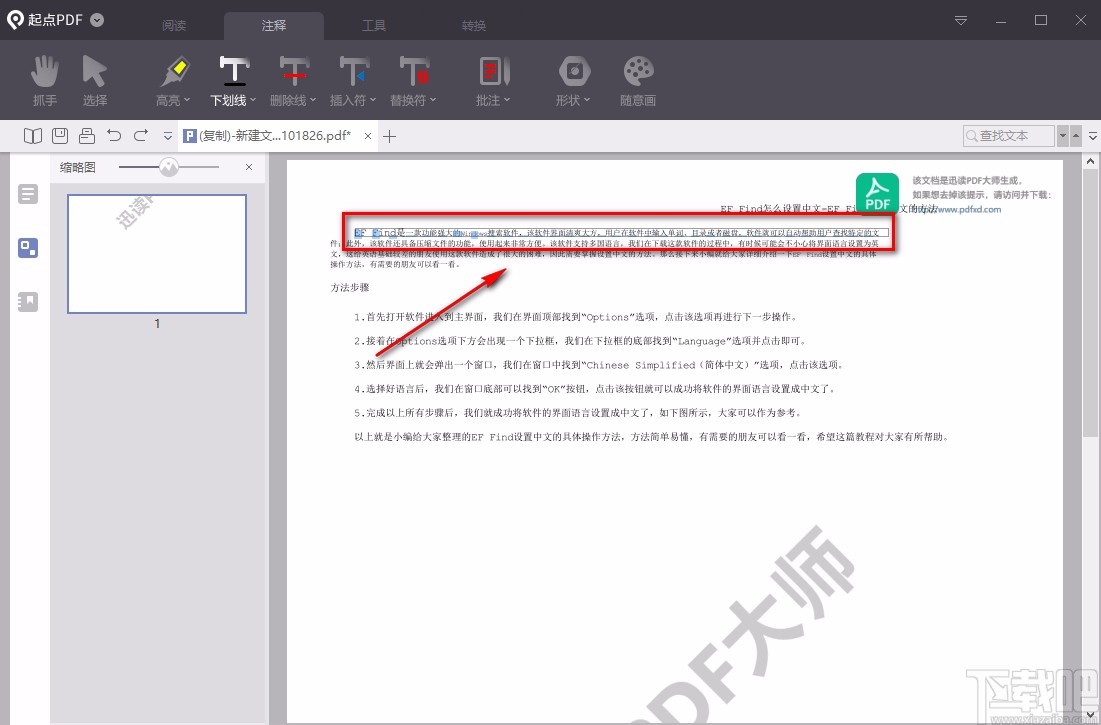Switch to the 阅读 tab
Image resolution: width=1101 pixels, height=725 pixels.
[174, 26]
